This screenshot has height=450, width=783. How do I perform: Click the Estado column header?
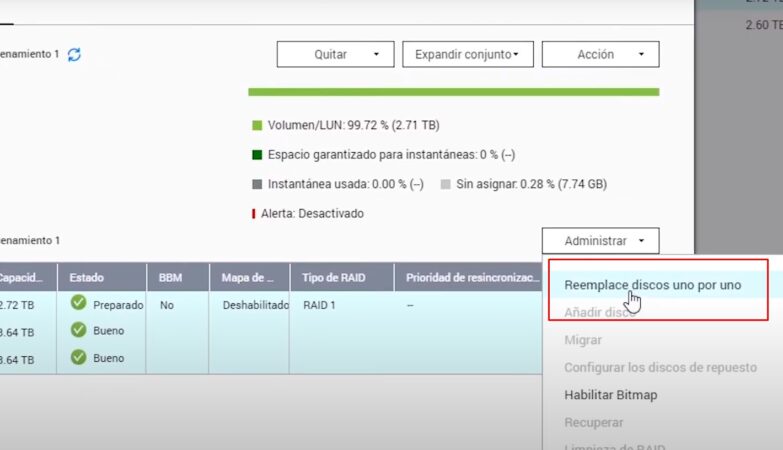pos(102,277)
